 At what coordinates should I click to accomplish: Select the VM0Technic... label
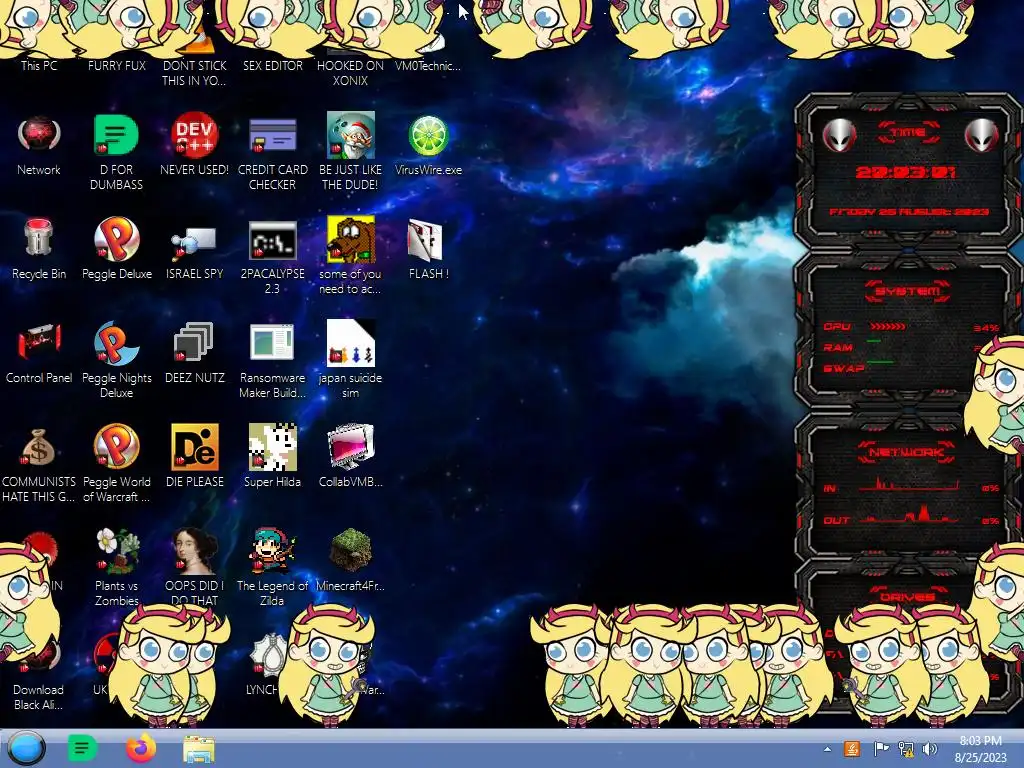[x=428, y=65]
